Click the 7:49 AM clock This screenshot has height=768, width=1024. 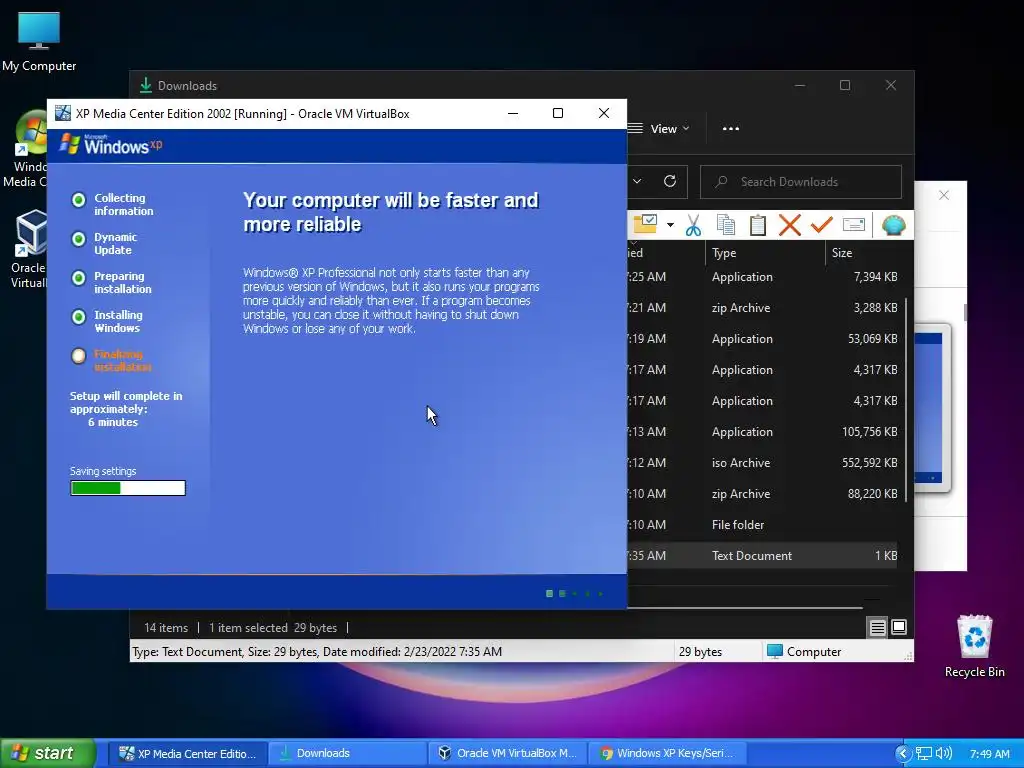pyautogui.click(x=990, y=754)
